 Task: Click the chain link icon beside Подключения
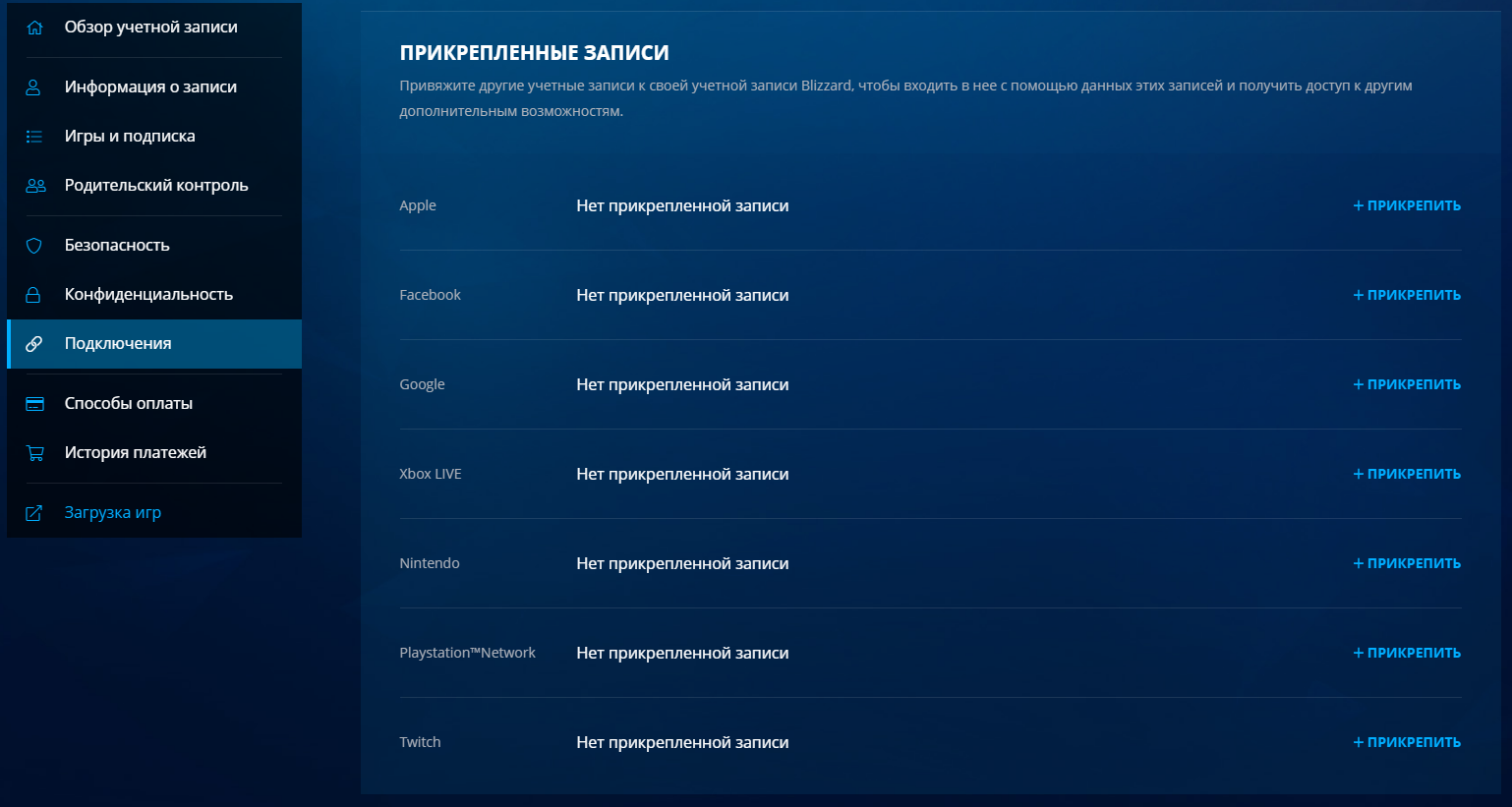34,344
